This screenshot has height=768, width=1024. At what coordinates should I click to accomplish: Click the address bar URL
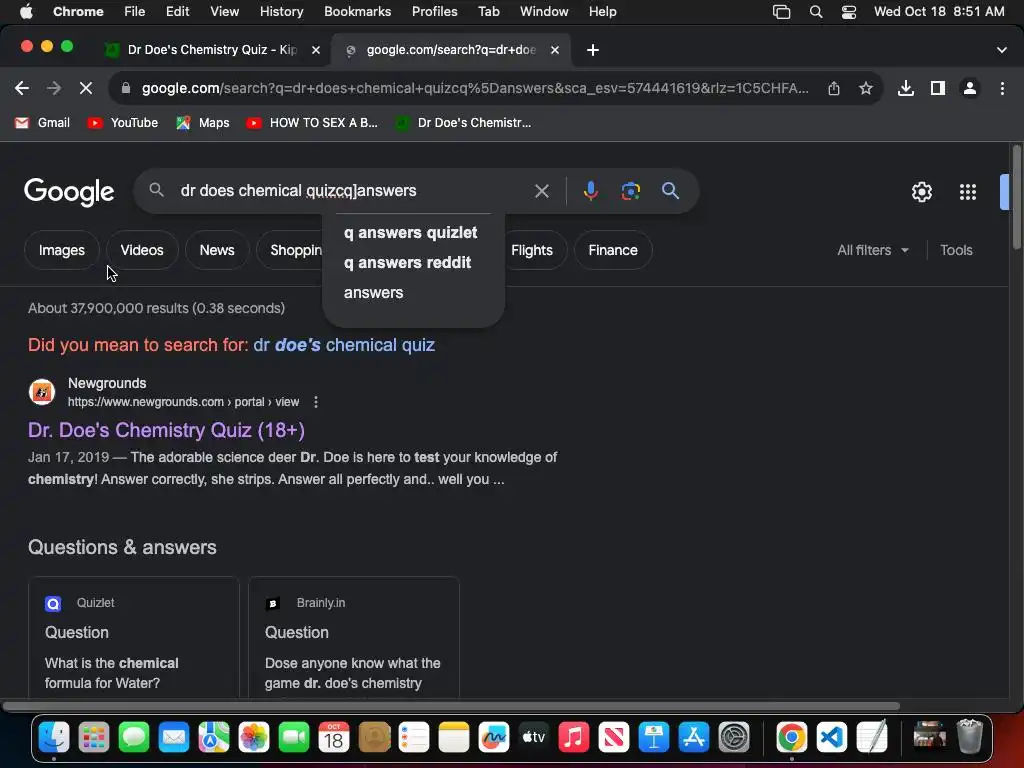[475, 88]
